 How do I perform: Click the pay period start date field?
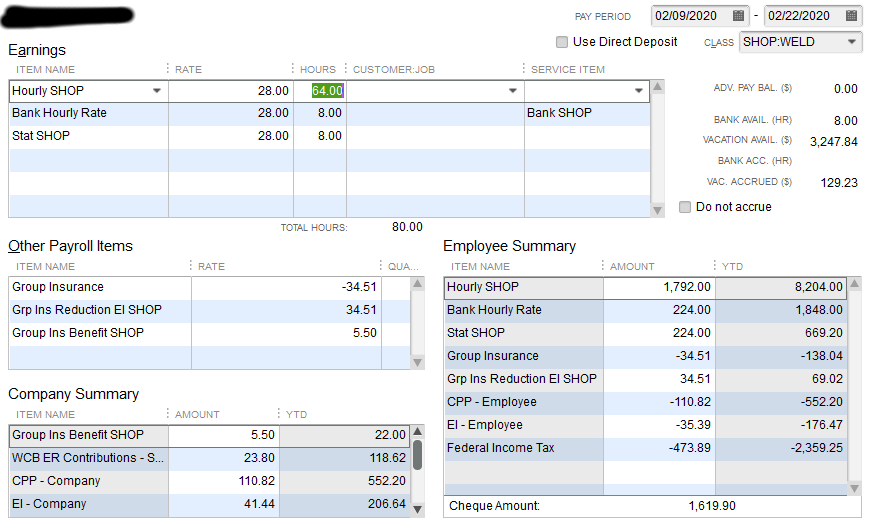(x=690, y=16)
